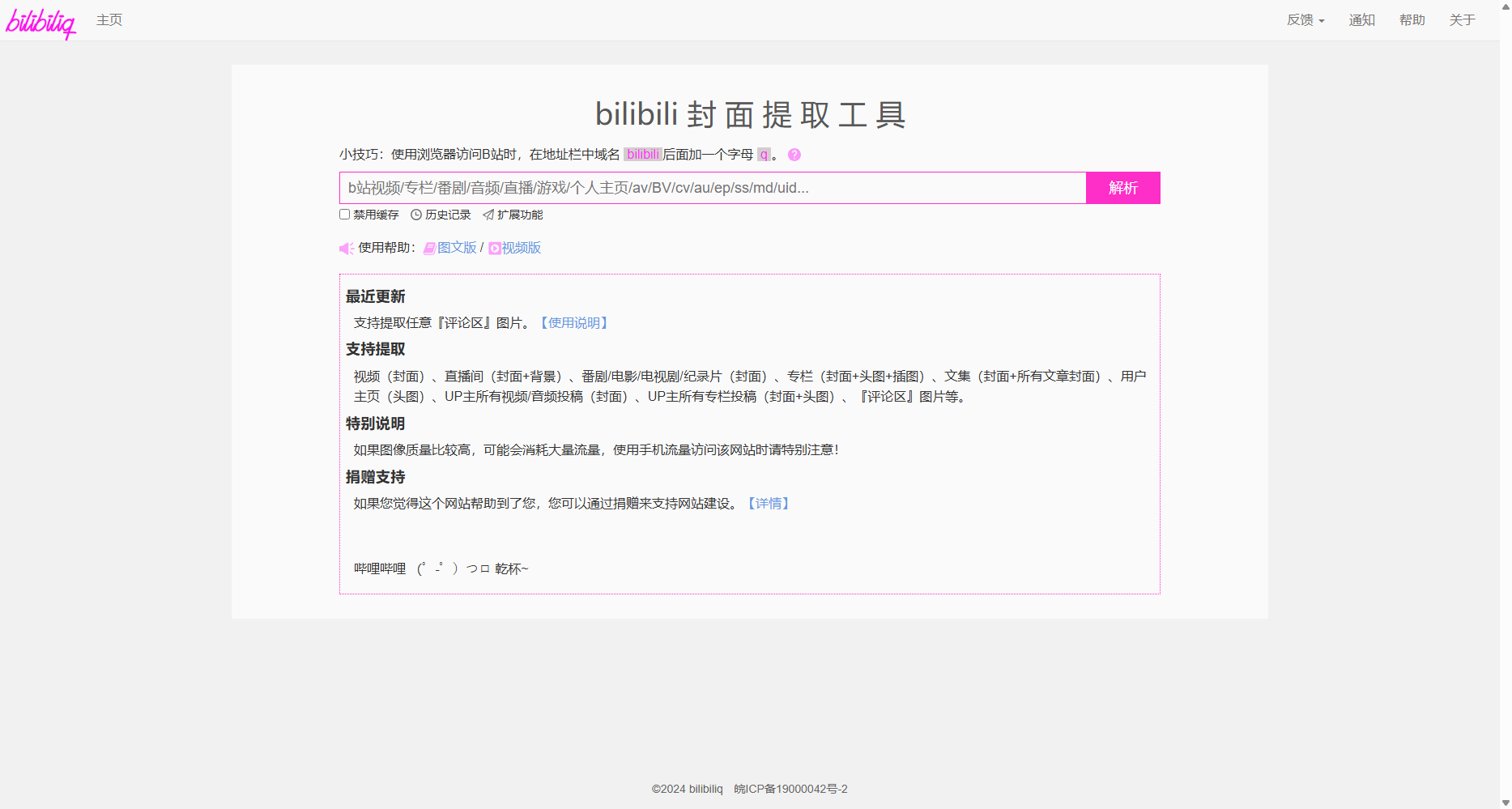Open the 图文版 help guide

tap(457, 248)
